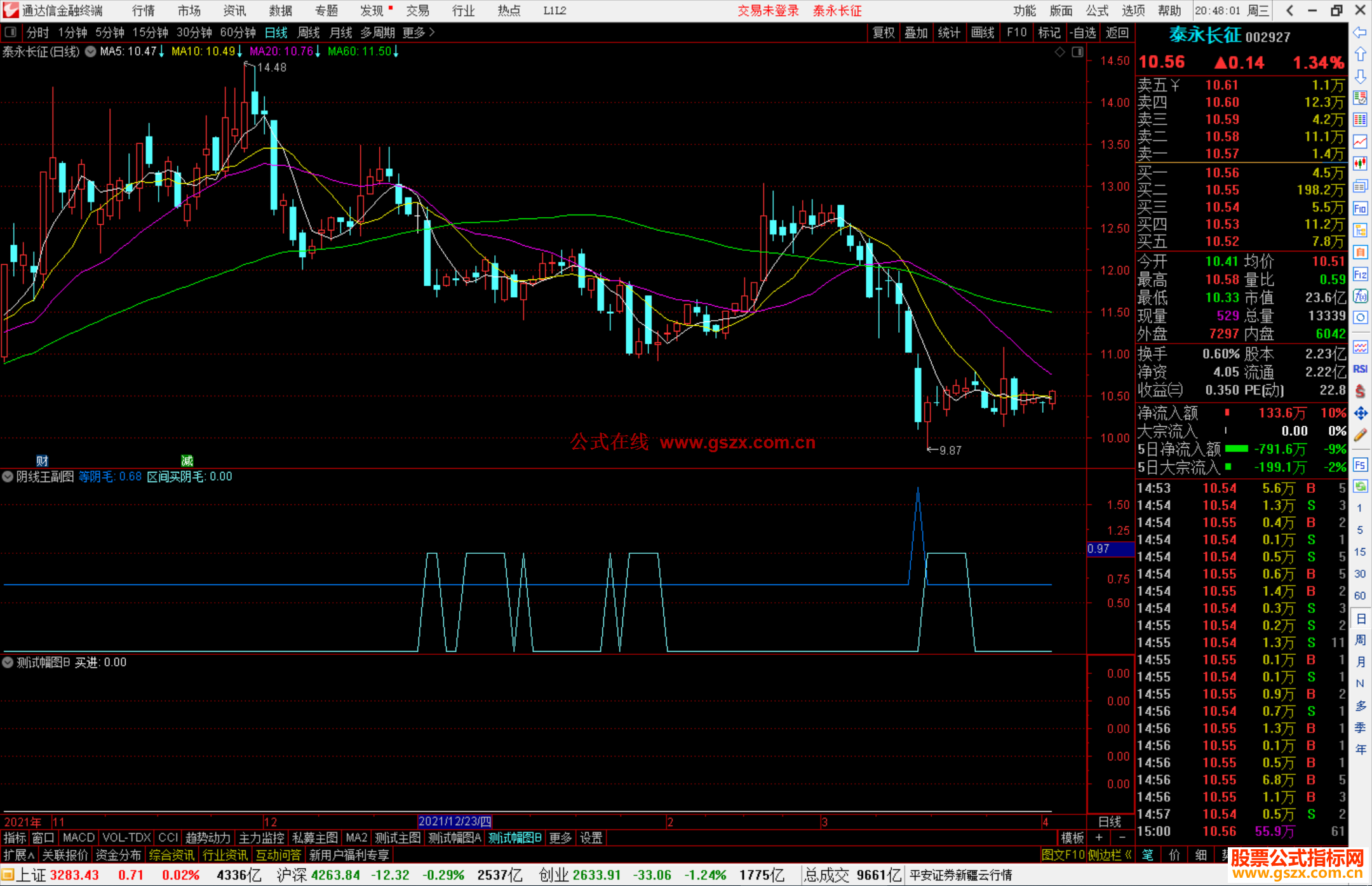Expand main chart indicator menu next to 泰永长征(日线)
Viewport: 1372px width, 886px height.
point(91,51)
